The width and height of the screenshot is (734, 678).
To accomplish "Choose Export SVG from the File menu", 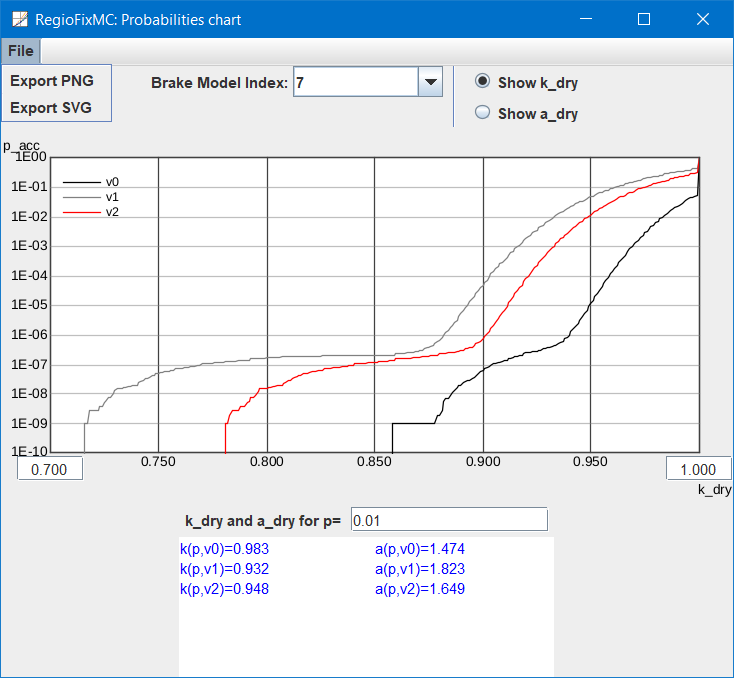I will click(x=50, y=108).
